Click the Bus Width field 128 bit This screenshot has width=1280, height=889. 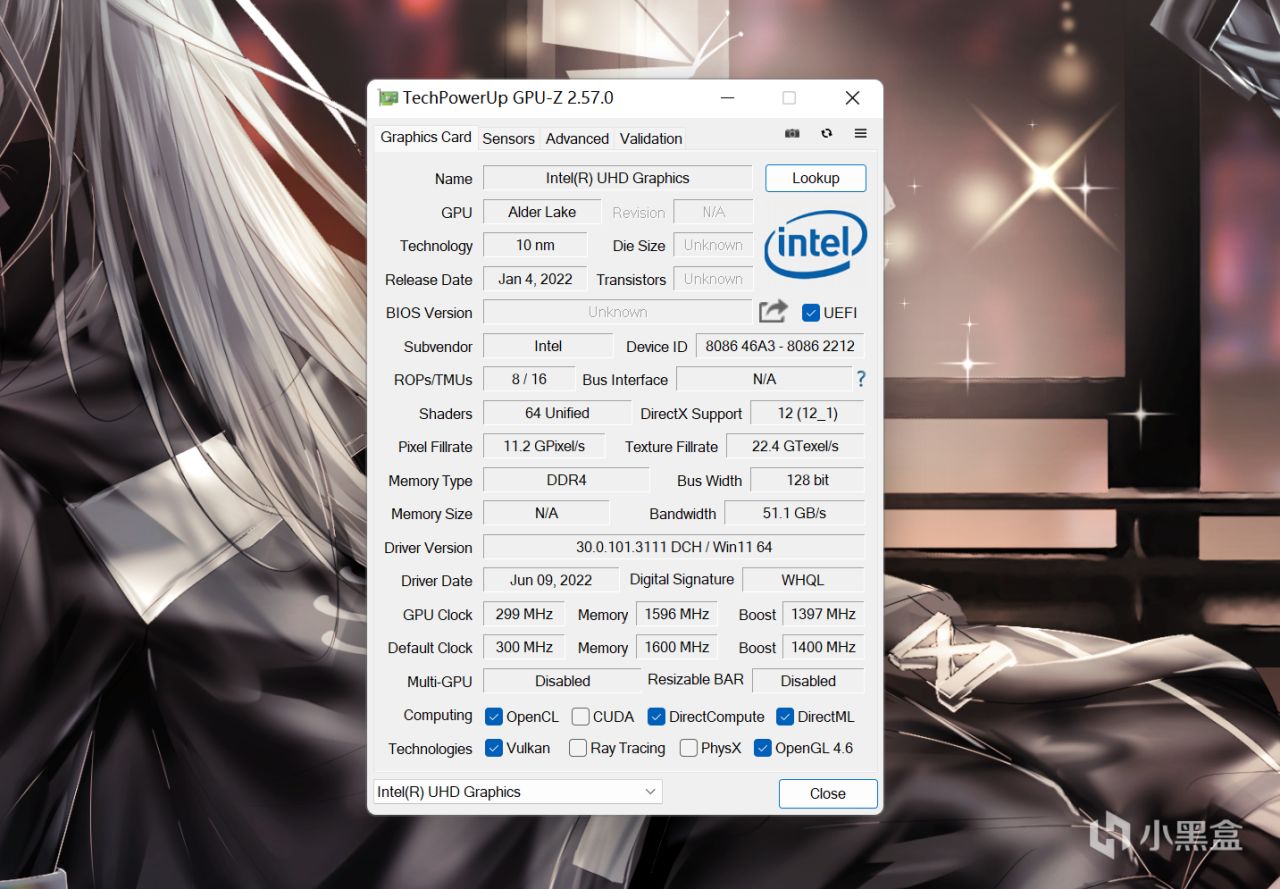pos(807,480)
